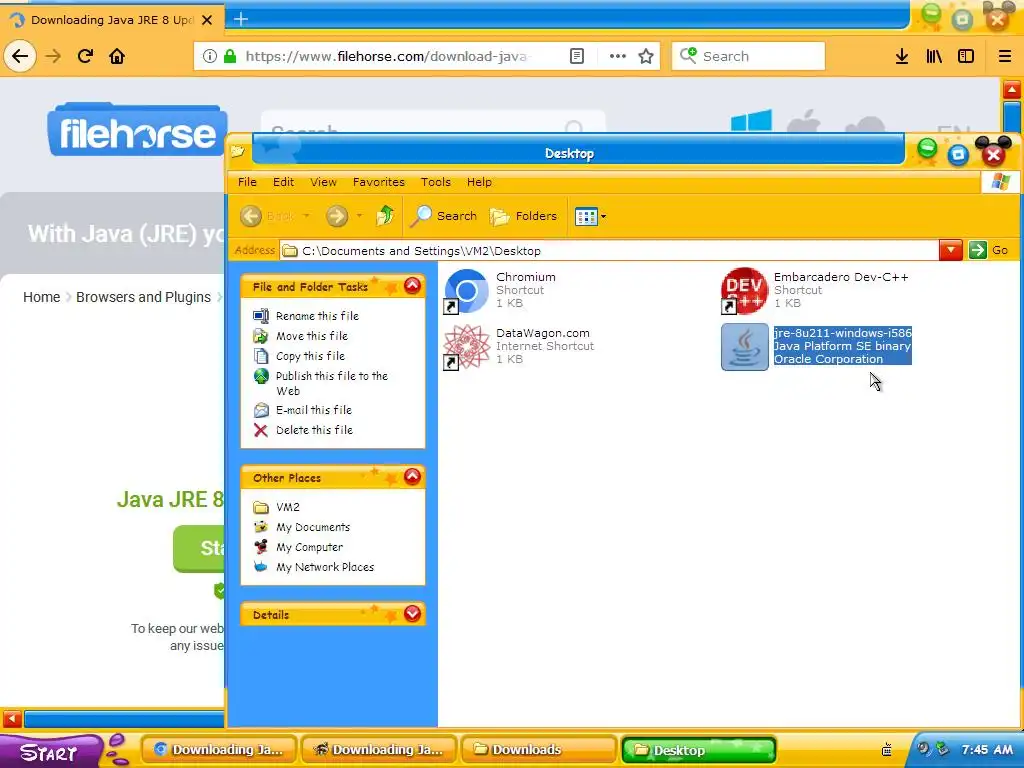Click Firefox horizontal scroll-left arrow
The image size is (1024, 768).
[x=12, y=719]
